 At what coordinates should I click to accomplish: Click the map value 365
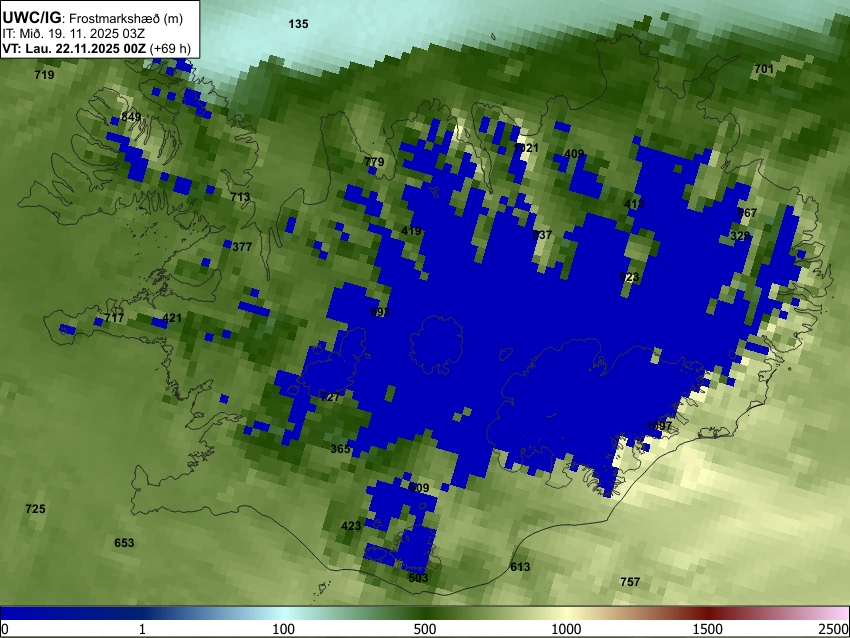(x=340, y=448)
